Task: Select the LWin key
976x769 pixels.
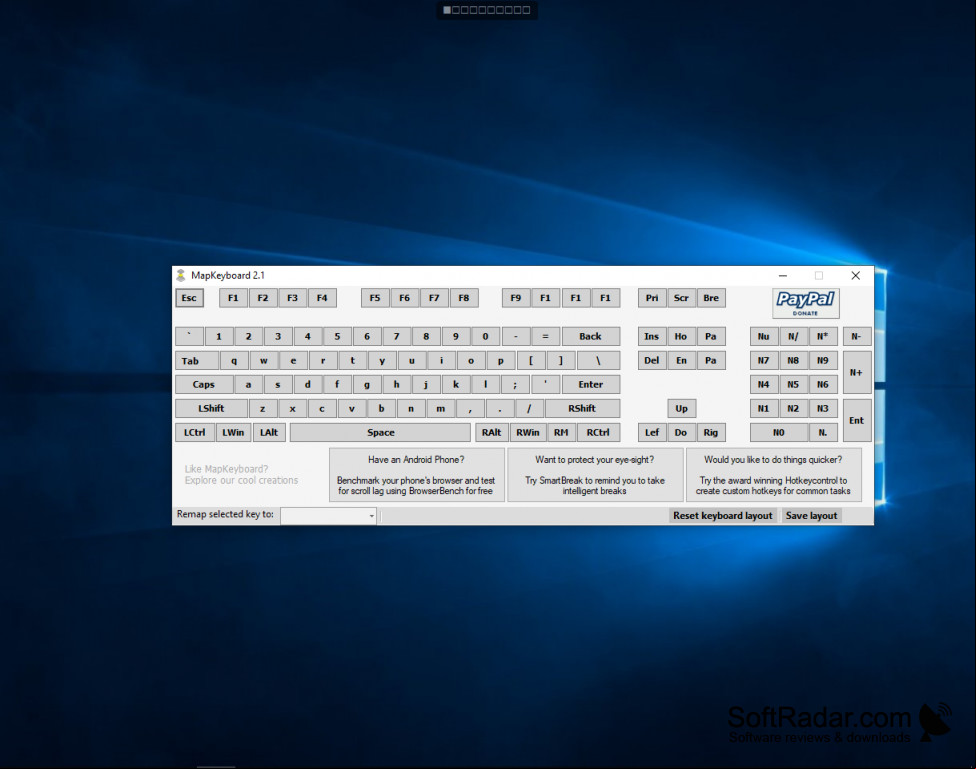Action: click(x=233, y=432)
